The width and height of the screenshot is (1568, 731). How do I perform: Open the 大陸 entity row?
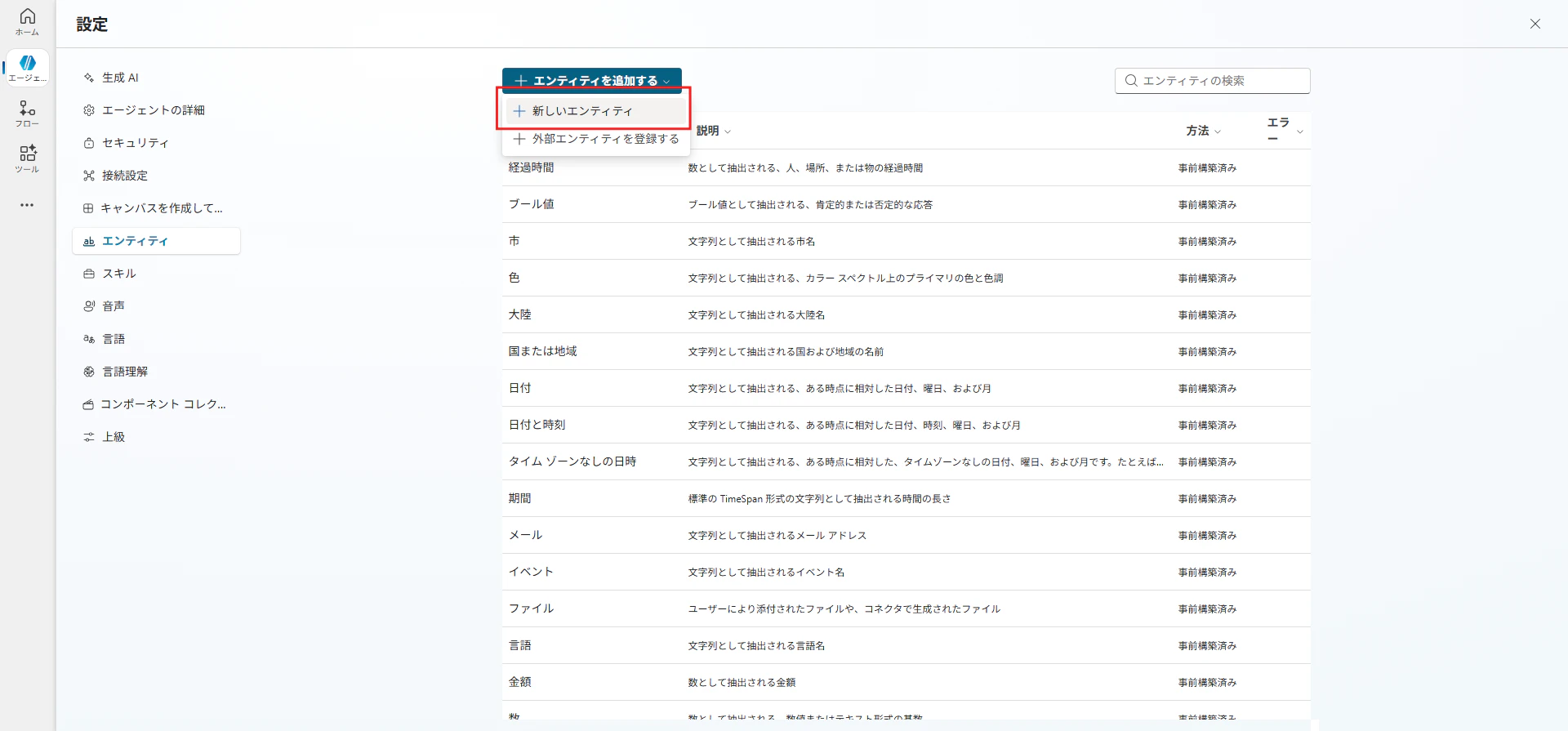(906, 314)
